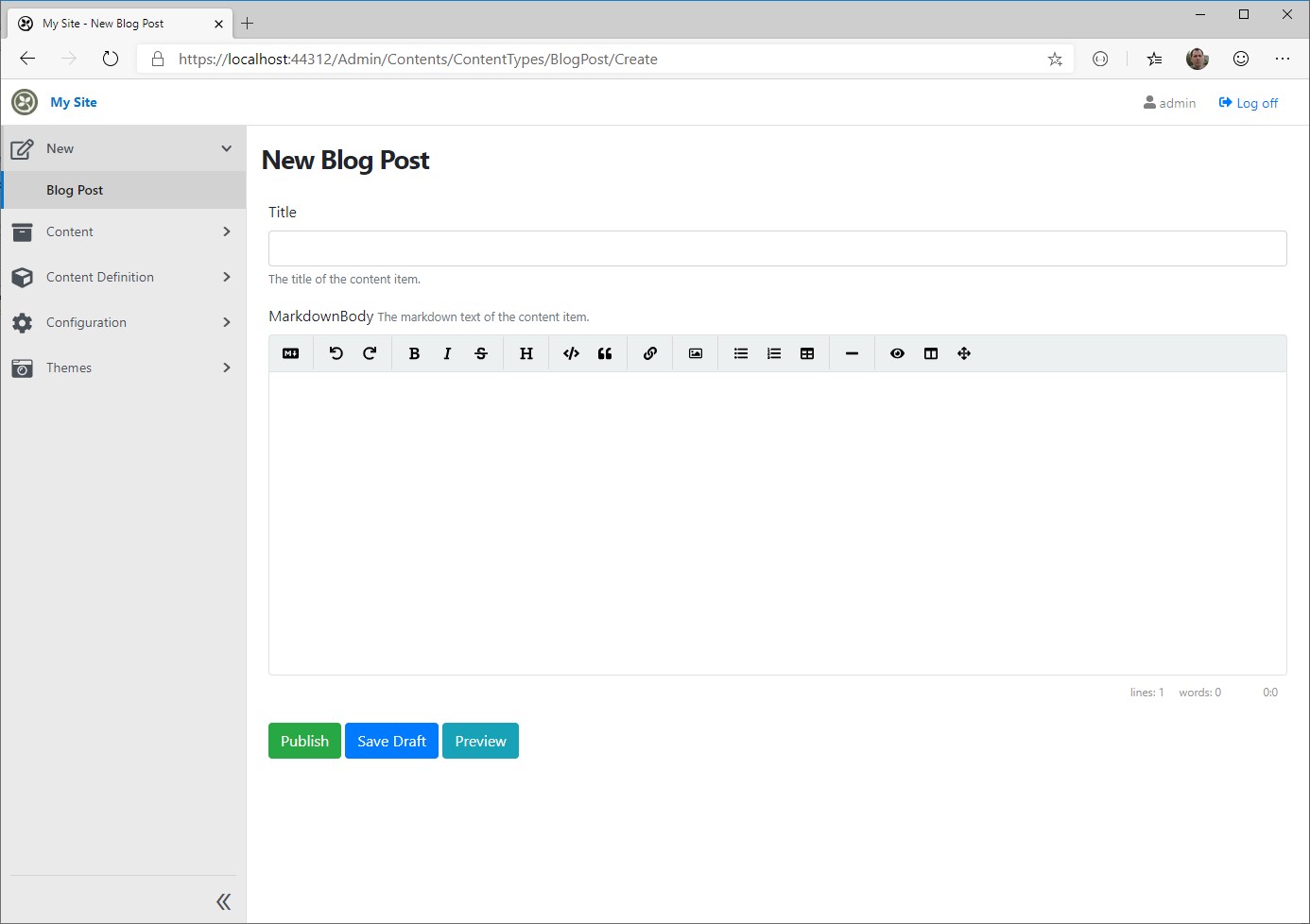The width and height of the screenshot is (1310, 924).
Task: Create an unordered list in the editor
Action: (x=740, y=352)
